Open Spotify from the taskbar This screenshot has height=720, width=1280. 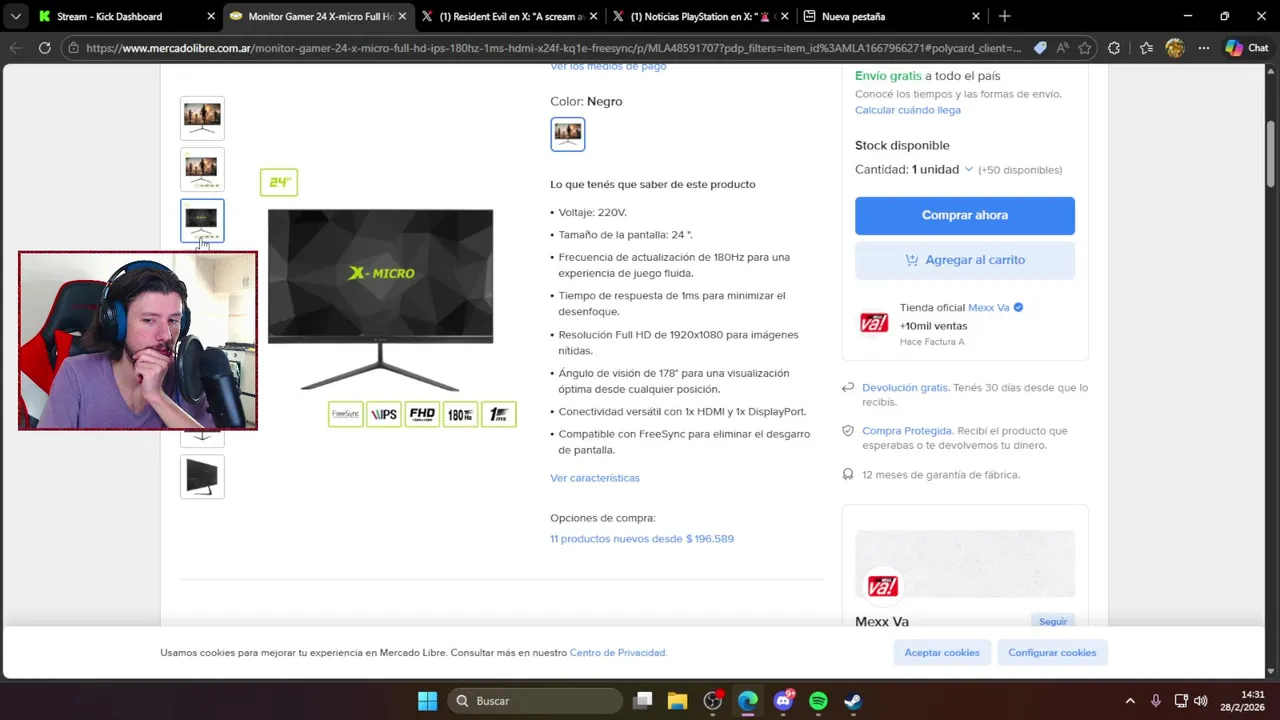(x=818, y=701)
